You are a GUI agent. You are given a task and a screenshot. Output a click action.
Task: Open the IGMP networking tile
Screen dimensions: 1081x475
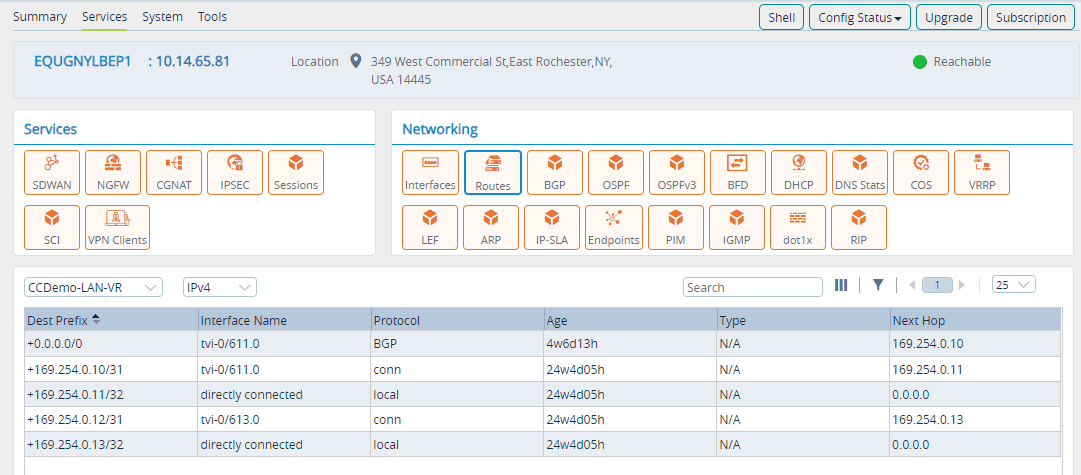(737, 228)
